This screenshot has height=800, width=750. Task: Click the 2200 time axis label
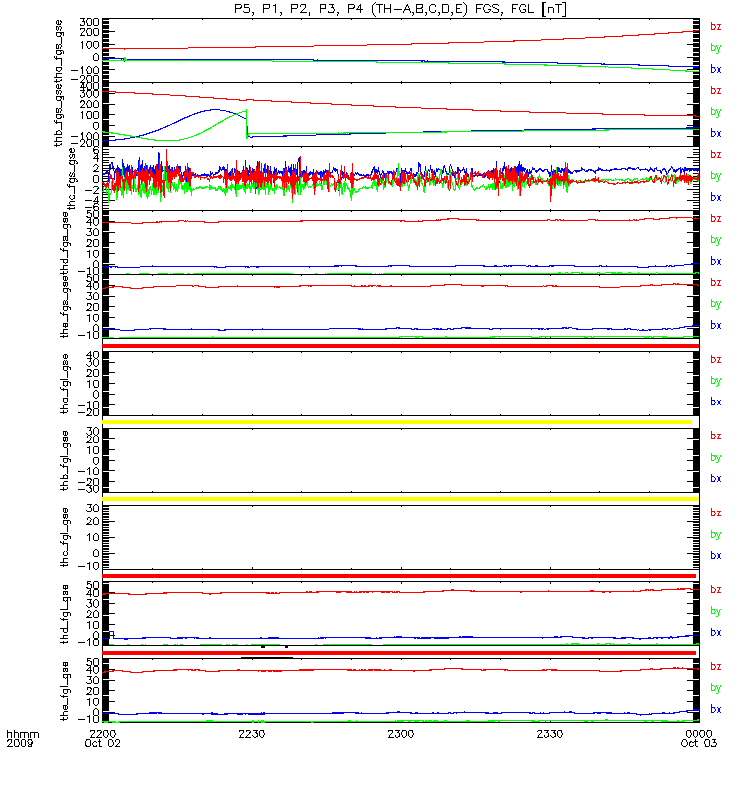point(103,734)
